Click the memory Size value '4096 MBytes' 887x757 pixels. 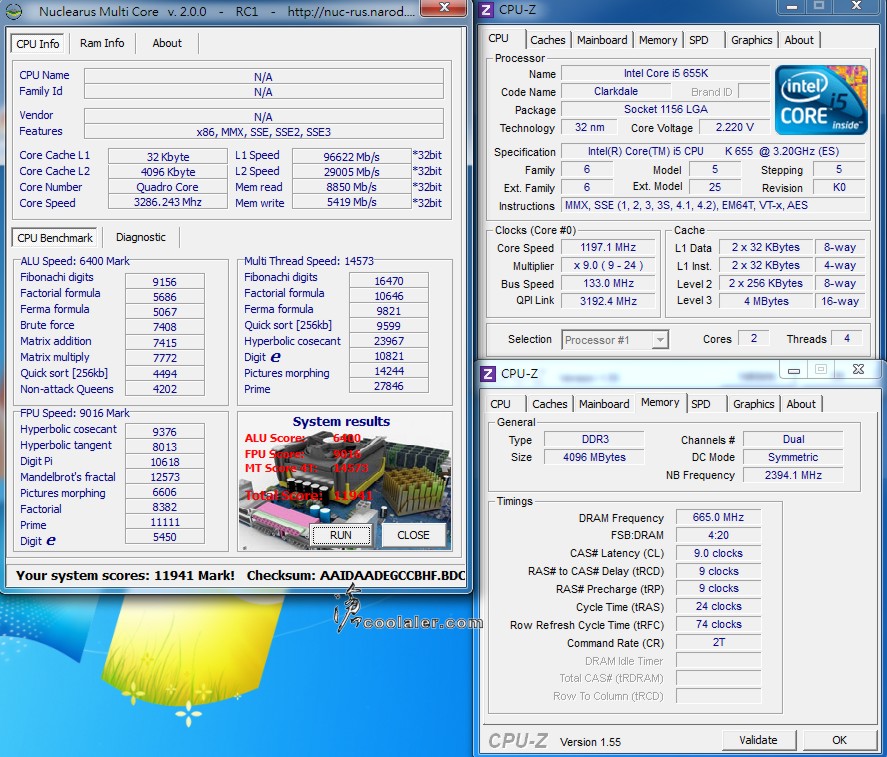click(x=595, y=457)
